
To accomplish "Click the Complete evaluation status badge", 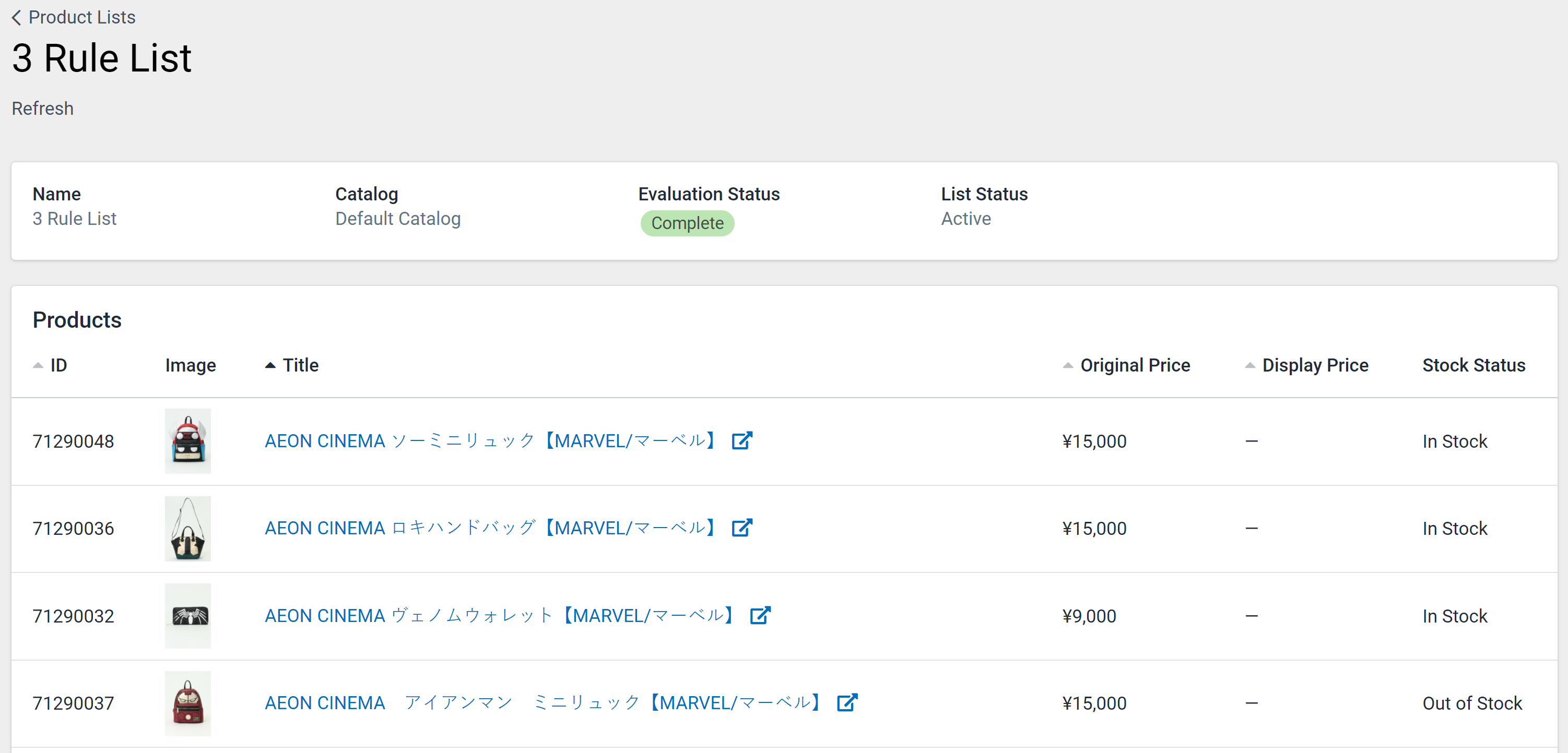I will pos(687,223).
